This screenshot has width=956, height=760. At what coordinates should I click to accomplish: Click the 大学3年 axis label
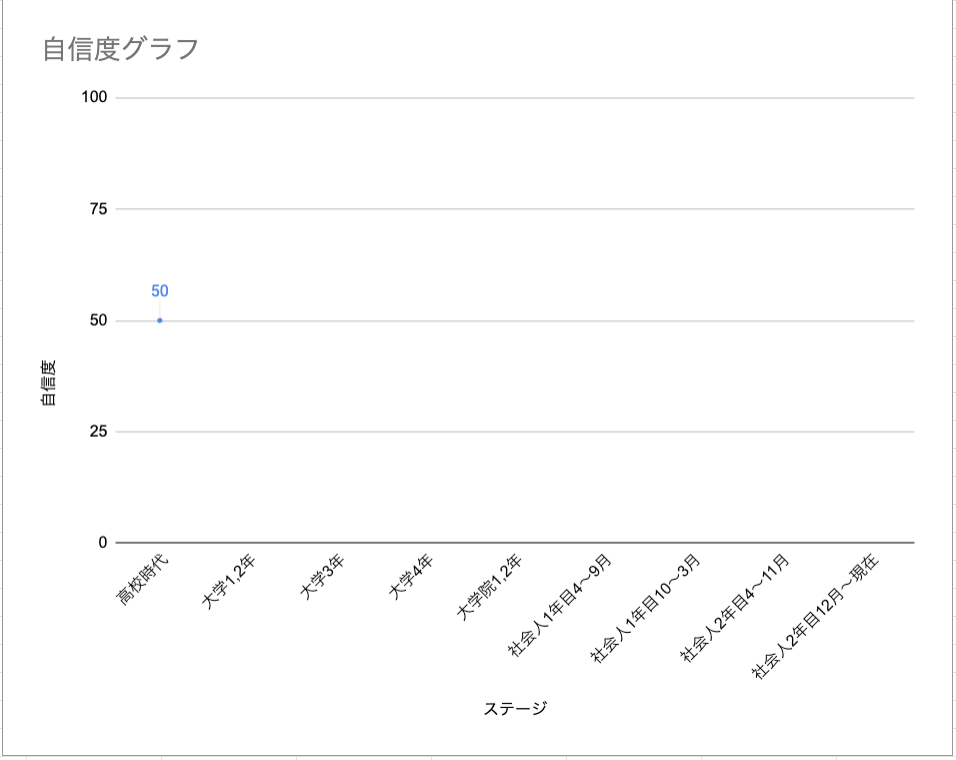[x=323, y=576]
